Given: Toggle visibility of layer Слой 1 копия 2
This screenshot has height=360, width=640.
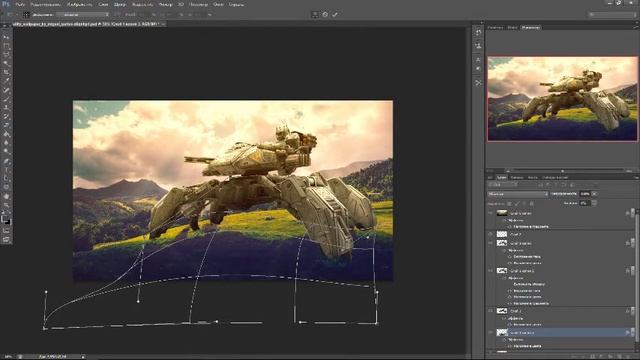Looking at the screenshot, I should tap(491, 271).
